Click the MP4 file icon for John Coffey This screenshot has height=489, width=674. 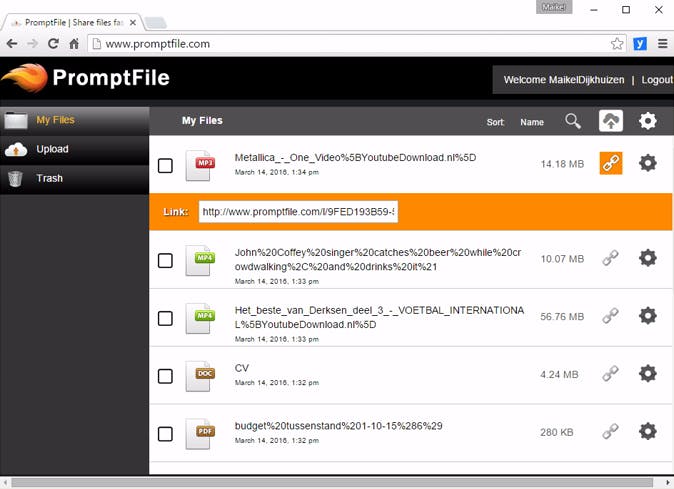[x=200, y=260]
